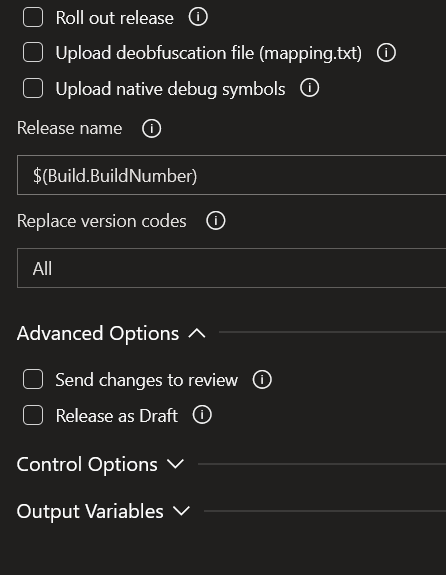Click the Control Options section heading
The width and height of the screenshot is (446, 575).
pos(87,464)
